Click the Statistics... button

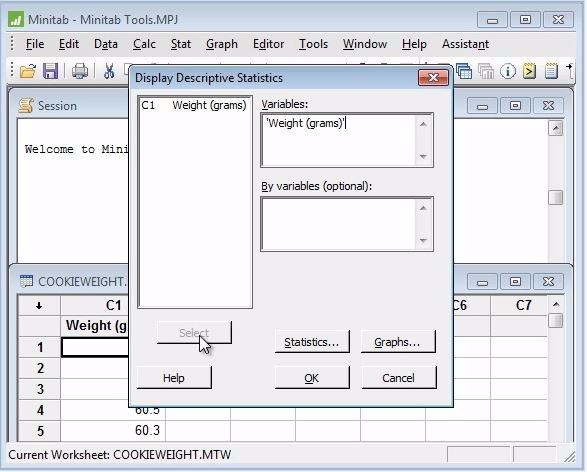312,342
